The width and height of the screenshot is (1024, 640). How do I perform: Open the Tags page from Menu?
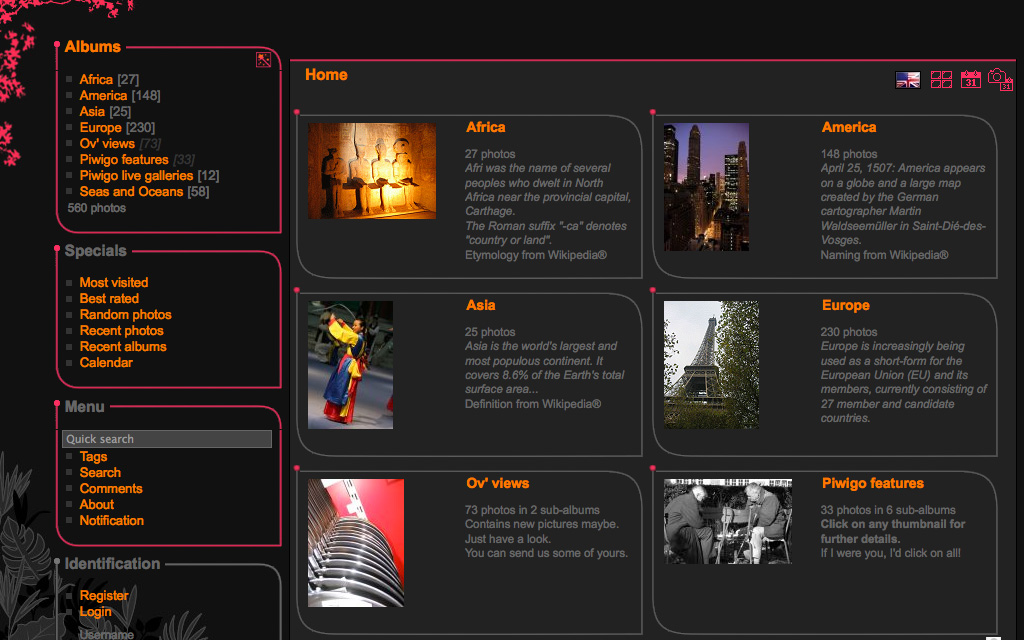[93, 457]
